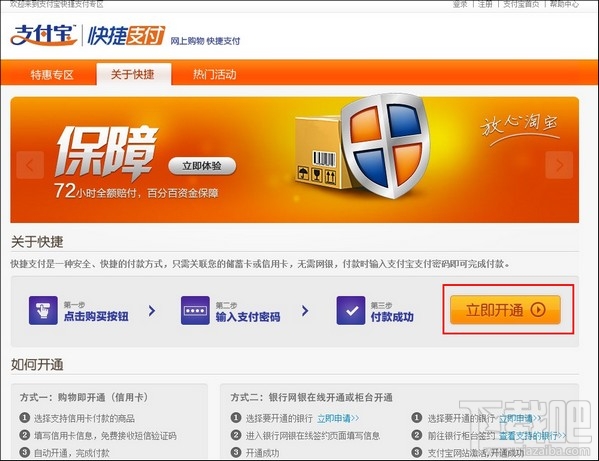Click the 输入支付密码 password icon
Screen dimensions: 599x461
click(195, 310)
